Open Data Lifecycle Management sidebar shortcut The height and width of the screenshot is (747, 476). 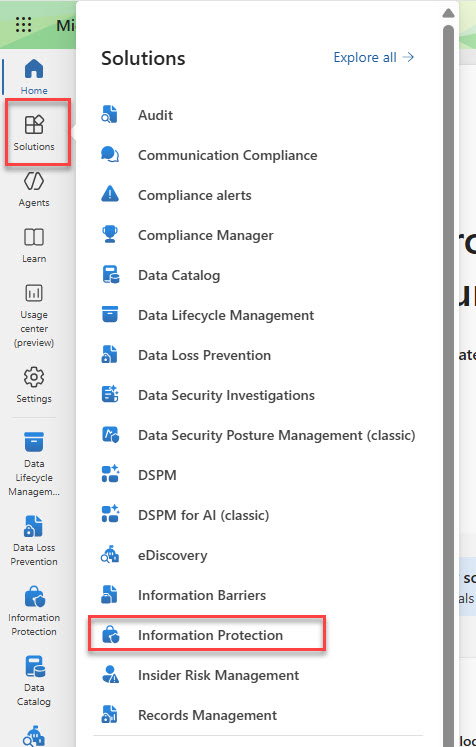(x=34, y=464)
